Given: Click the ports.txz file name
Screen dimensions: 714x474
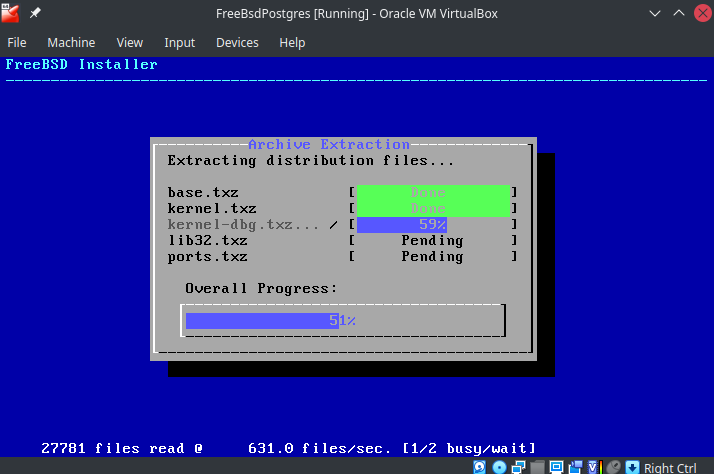Looking at the screenshot, I should (x=208, y=256).
